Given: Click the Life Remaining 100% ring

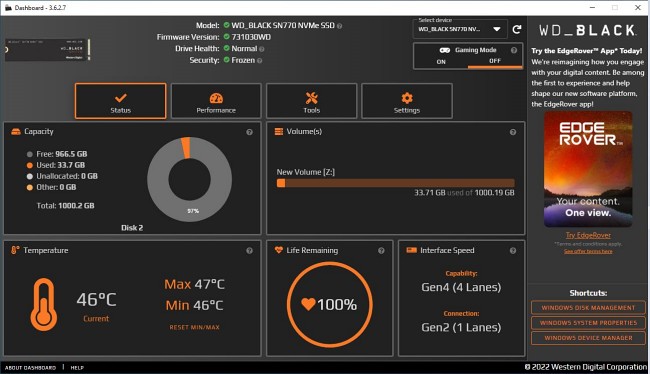Looking at the screenshot, I should pos(330,304).
